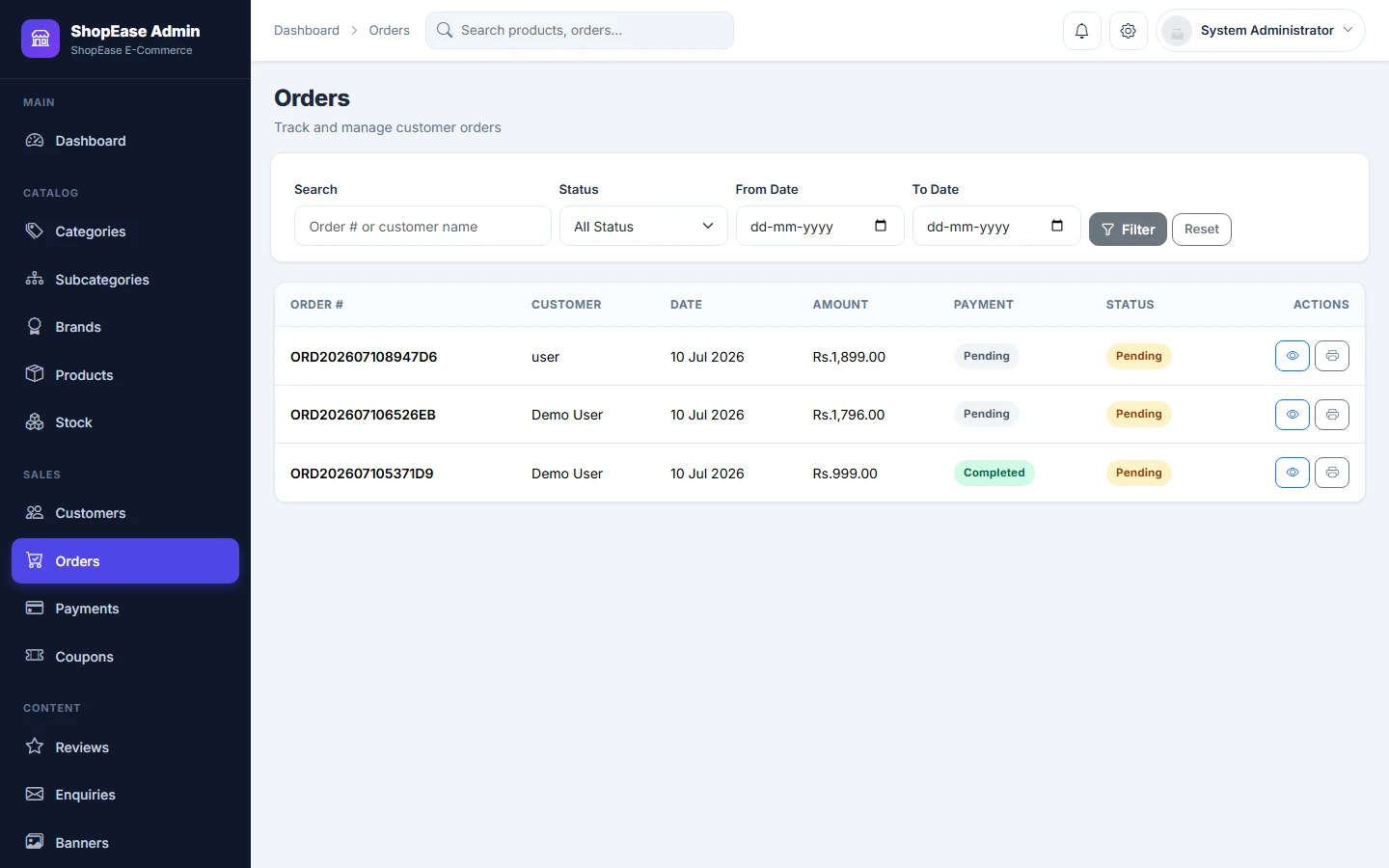Go to Dashboard in sidebar
The width and height of the screenshot is (1389, 868).
[125, 141]
